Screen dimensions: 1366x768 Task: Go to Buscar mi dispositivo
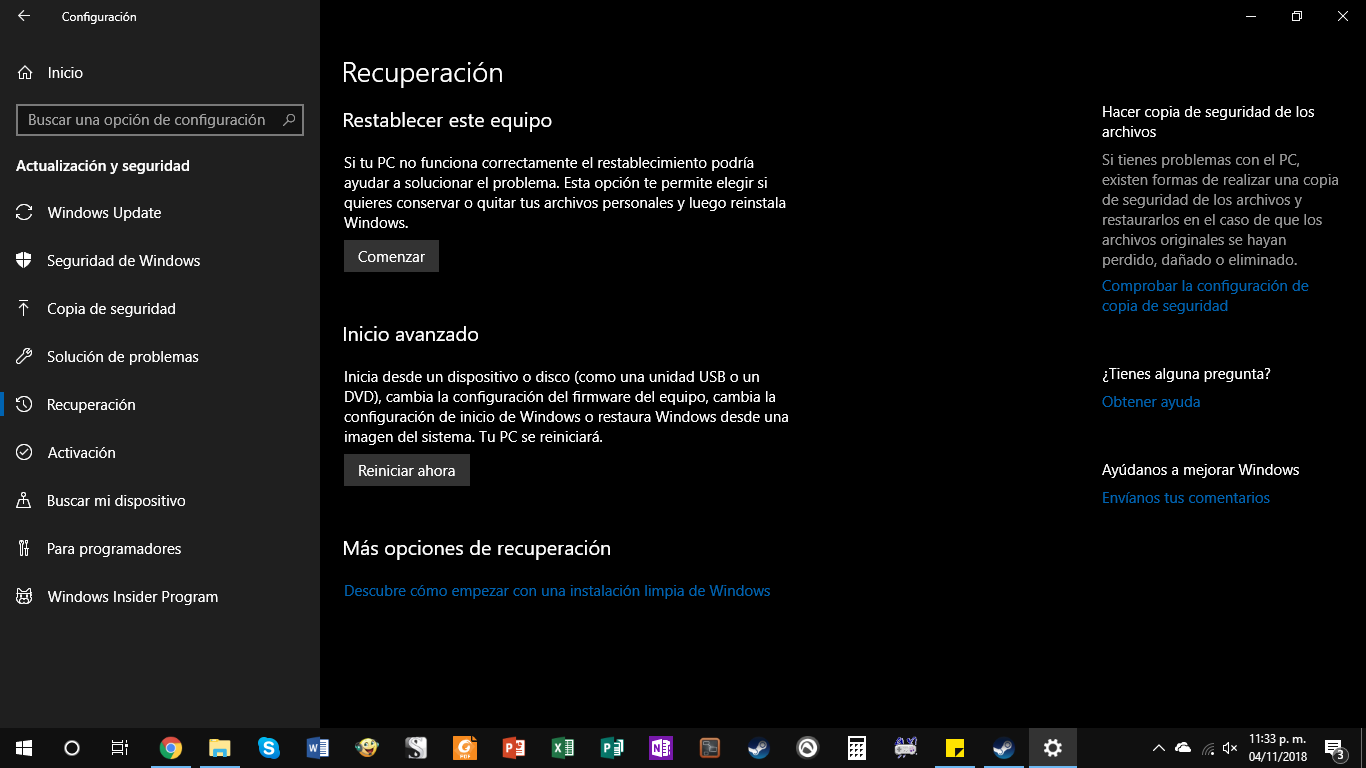[x=160, y=501]
